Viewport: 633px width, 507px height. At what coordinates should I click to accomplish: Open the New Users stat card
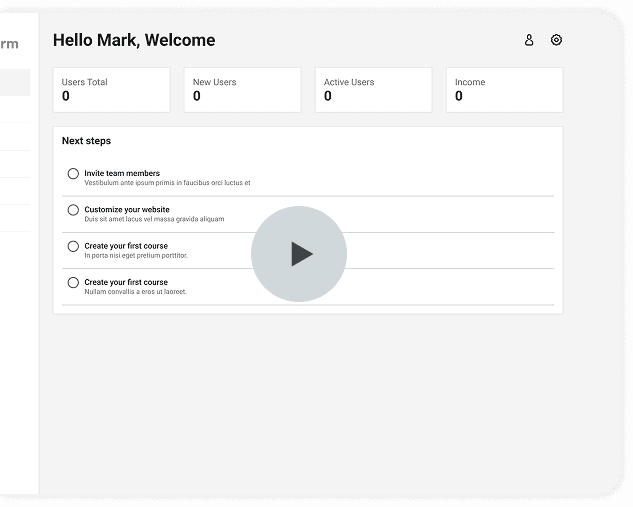point(243,90)
